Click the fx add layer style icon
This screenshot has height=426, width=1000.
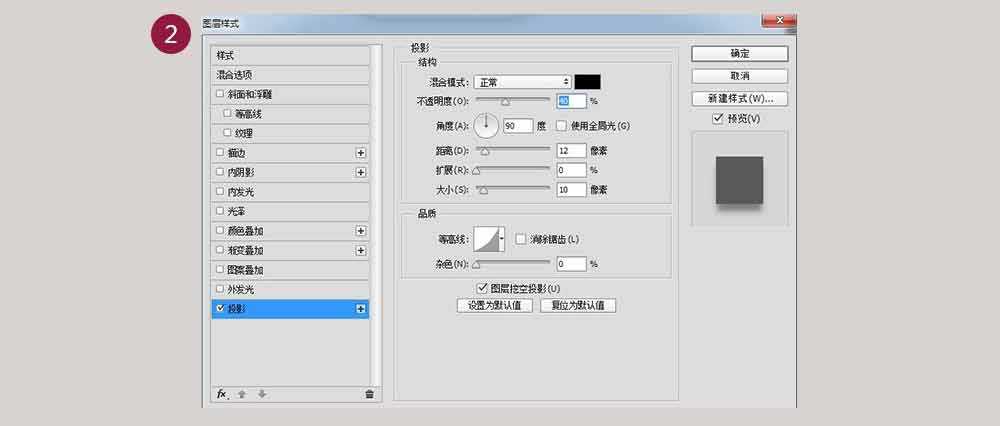(x=221, y=394)
